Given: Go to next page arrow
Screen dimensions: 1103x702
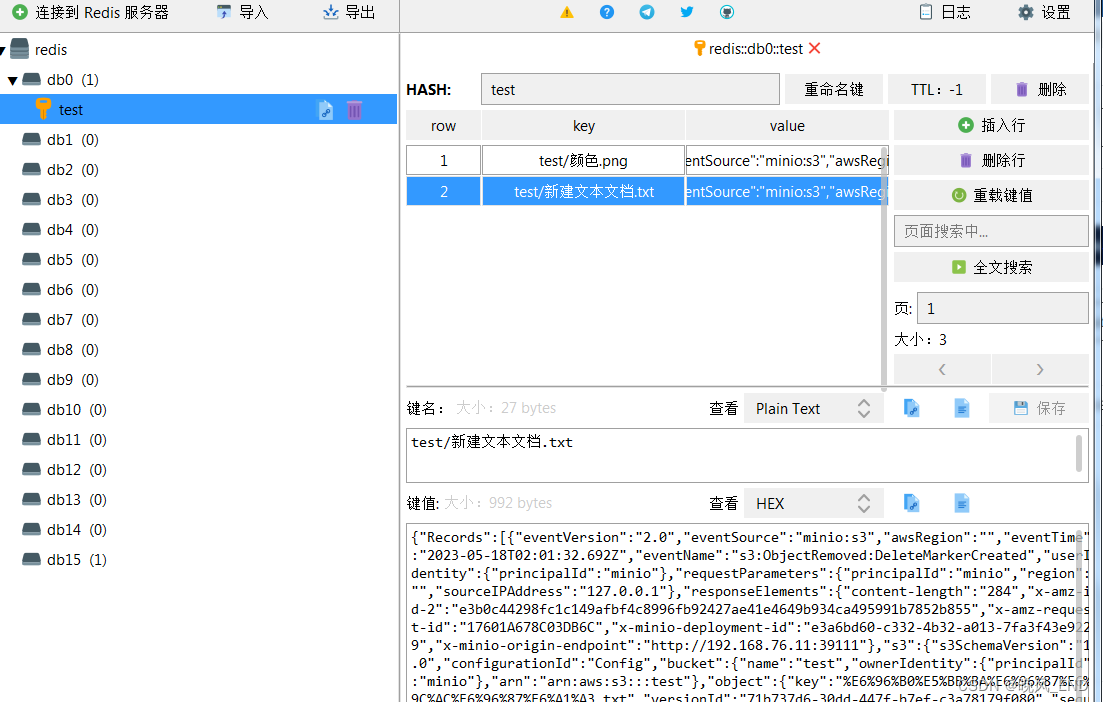Looking at the screenshot, I should click(x=1040, y=369).
